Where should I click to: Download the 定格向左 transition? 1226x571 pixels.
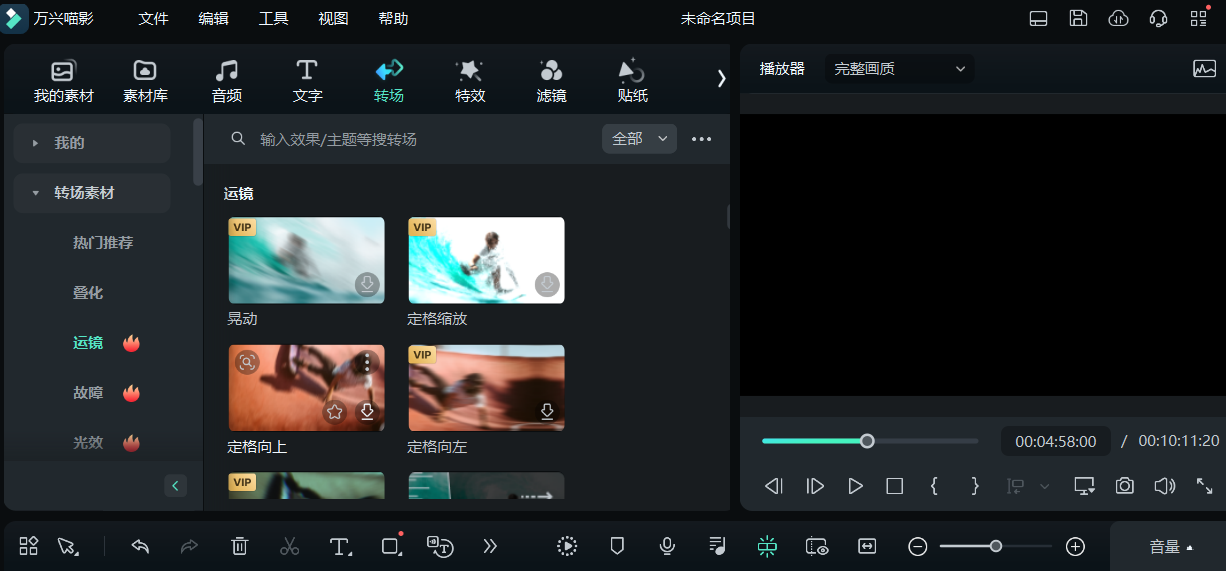coord(547,411)
